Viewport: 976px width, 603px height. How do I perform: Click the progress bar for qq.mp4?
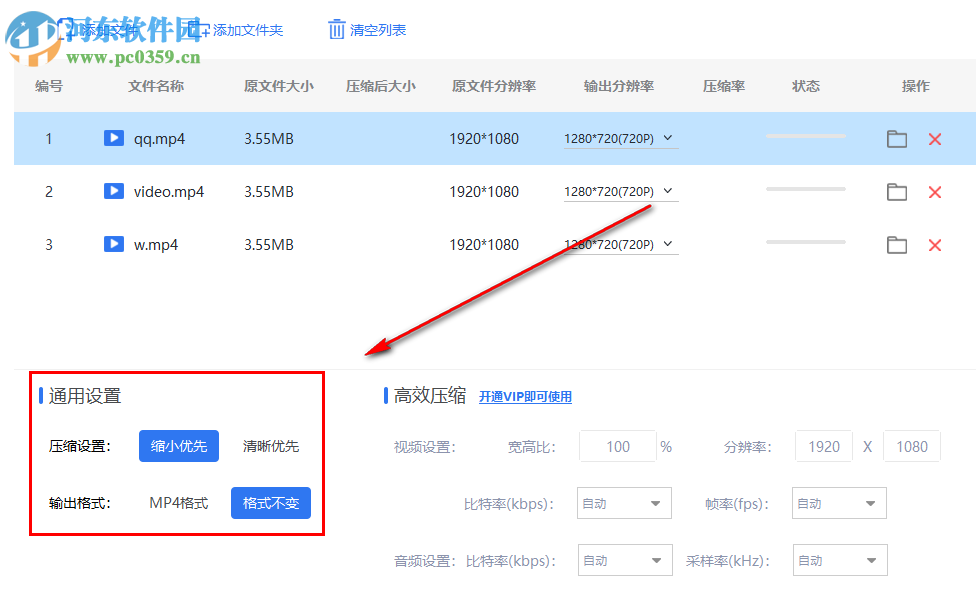pos(806,138)
